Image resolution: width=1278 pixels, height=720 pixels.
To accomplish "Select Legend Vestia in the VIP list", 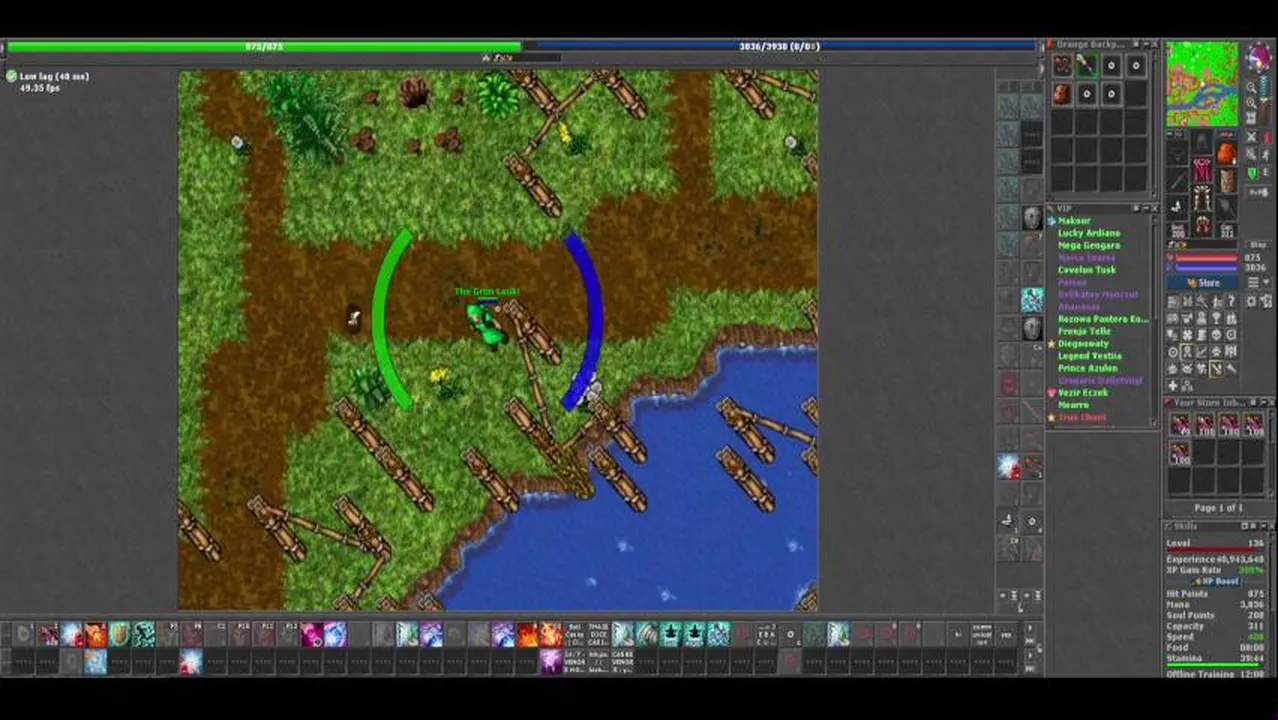I will point(1090,355).
